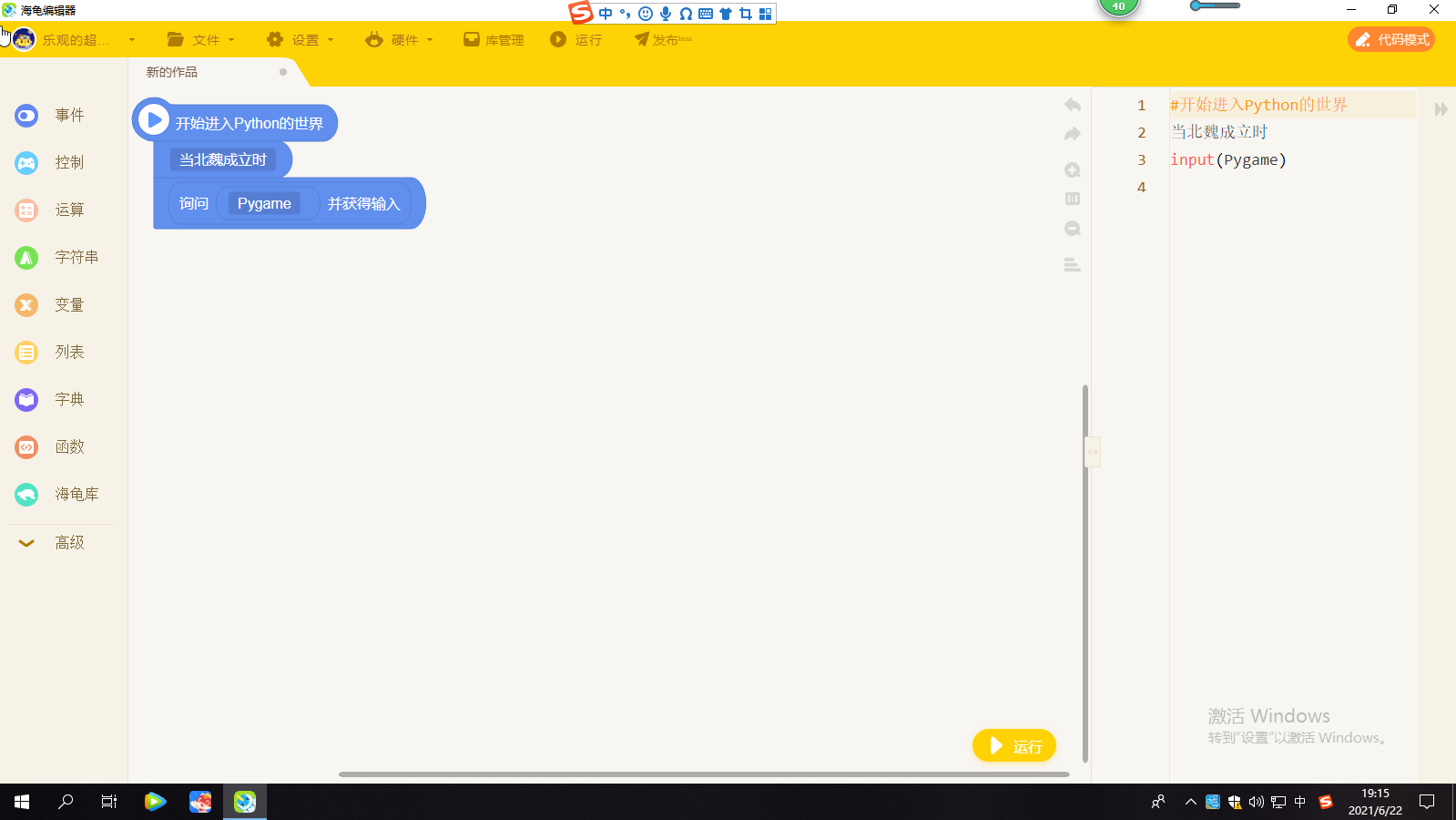Expand the 高级 category section
This screenshot has width=1456, height=820.
coord(52,543)
